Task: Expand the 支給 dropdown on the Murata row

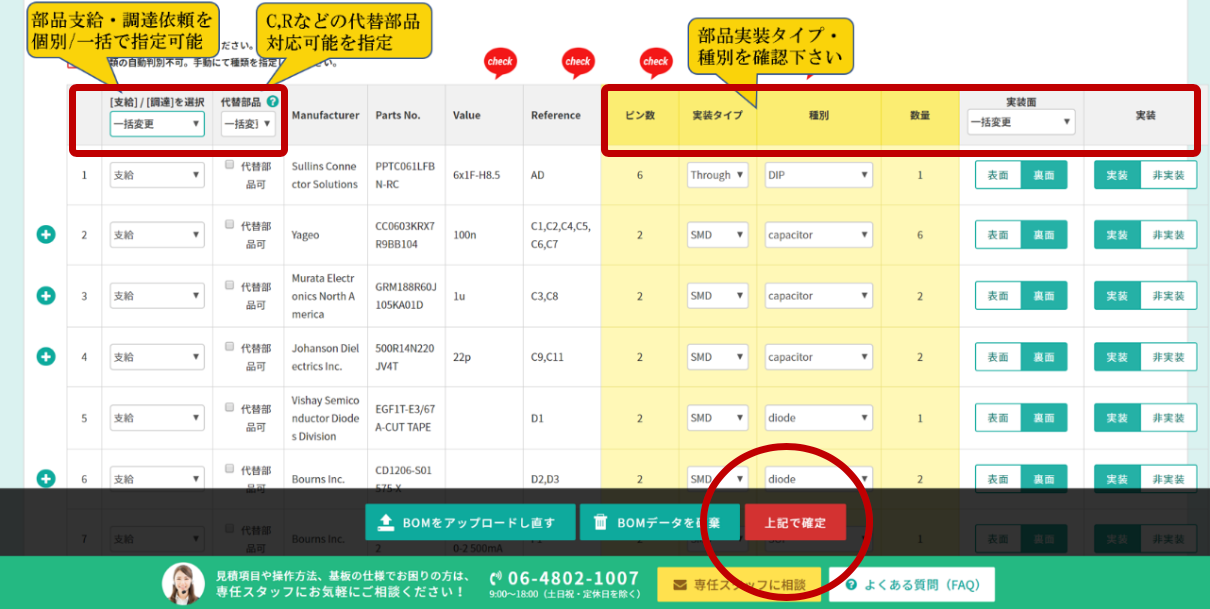Action: pyautogui.click(x=157, y=296)
